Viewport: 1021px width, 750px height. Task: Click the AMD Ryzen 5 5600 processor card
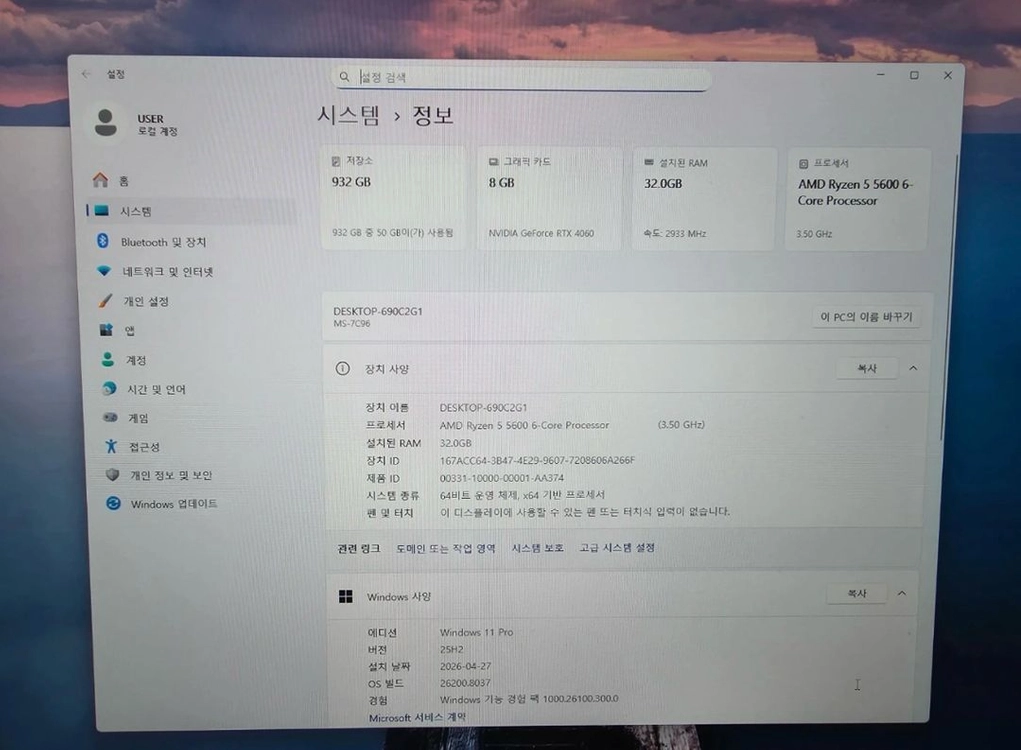(x=857, y=199)
